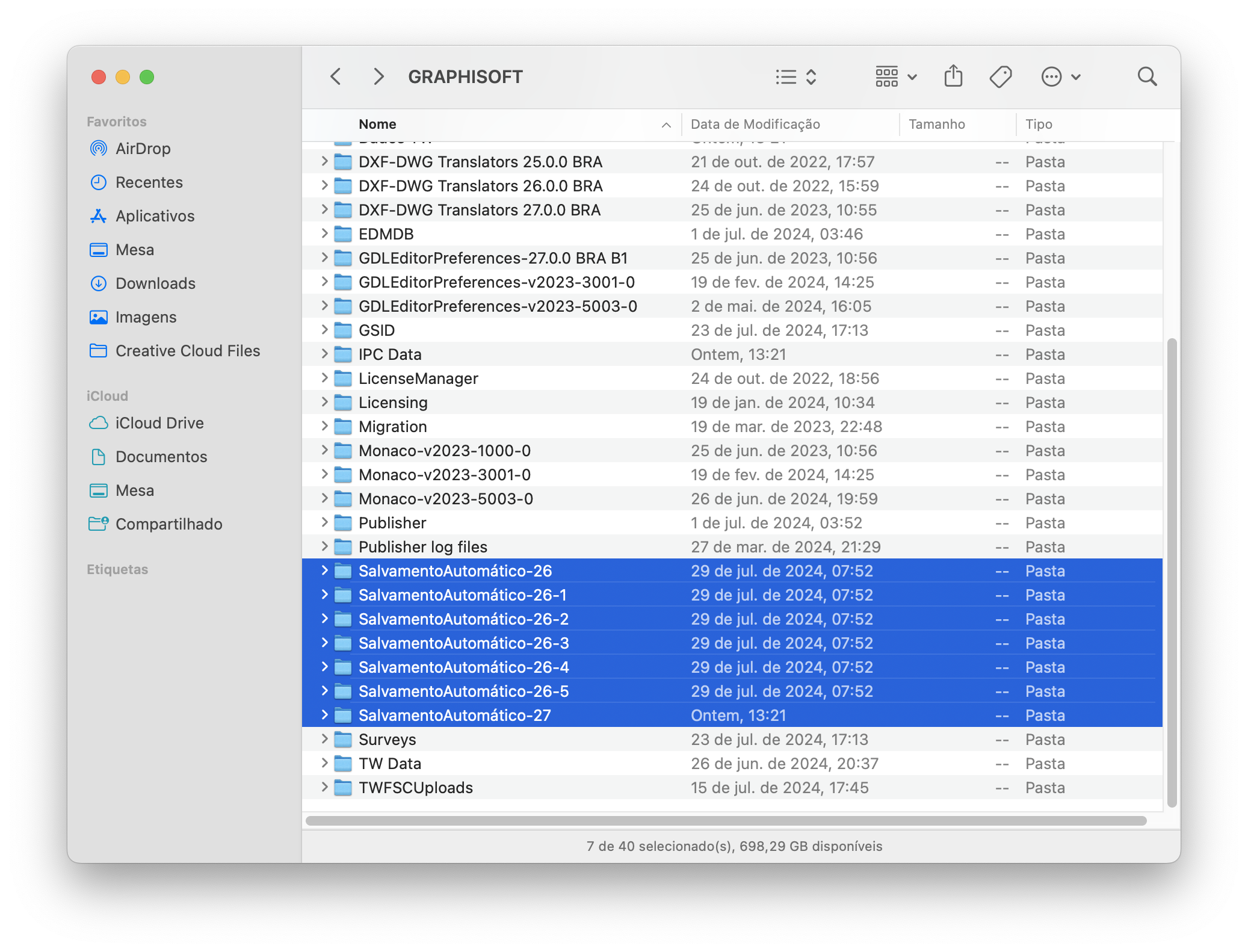Sort by Data de Modificação column
1248x952 pixels.
click(756, 124)
